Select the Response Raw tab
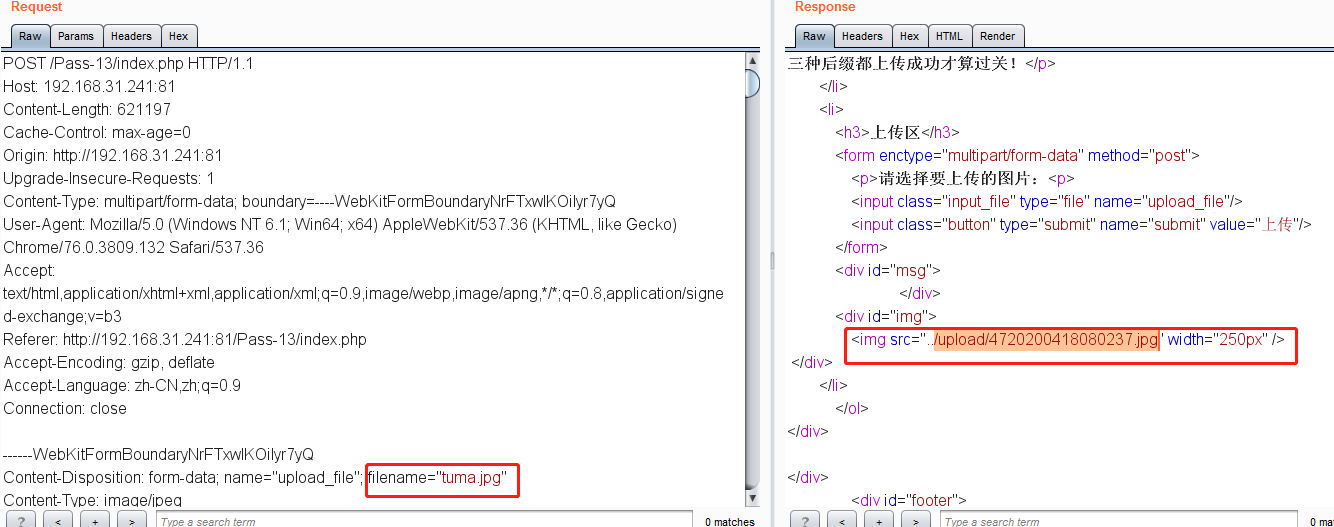Screen dimensions: 1334x527 click(814, 36)
